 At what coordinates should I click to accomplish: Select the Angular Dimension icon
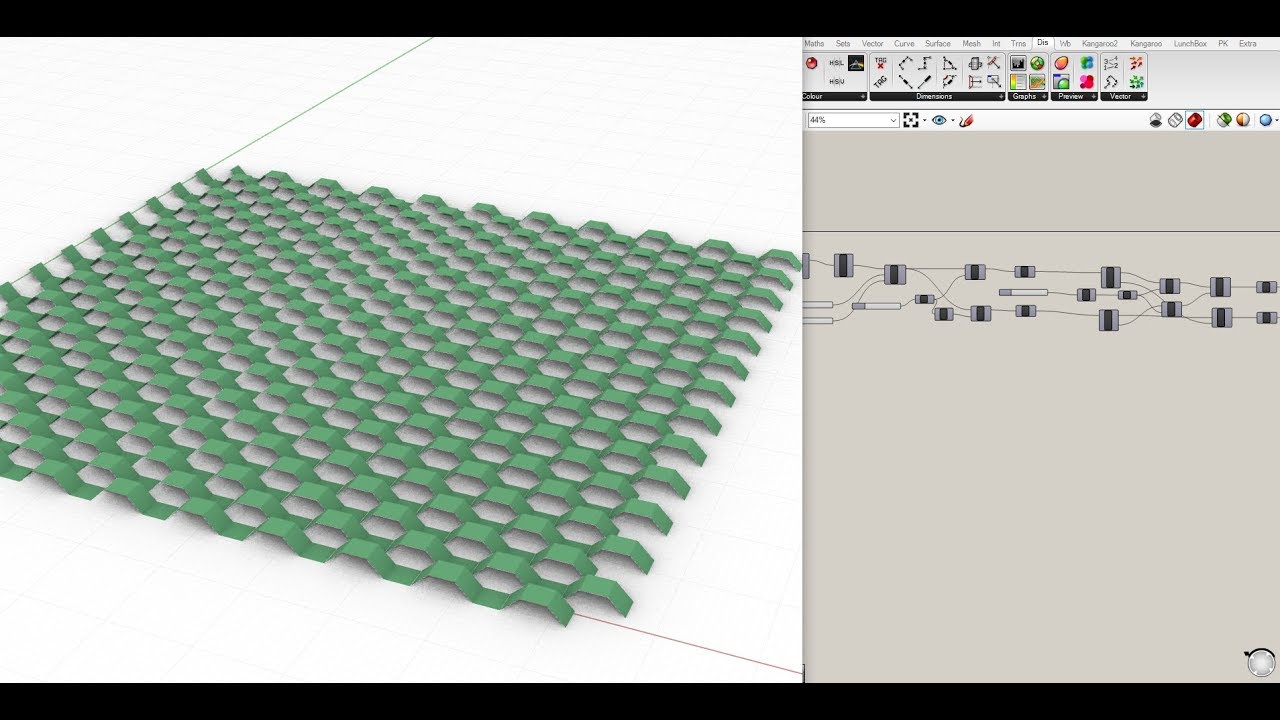(x=949, y=63)
